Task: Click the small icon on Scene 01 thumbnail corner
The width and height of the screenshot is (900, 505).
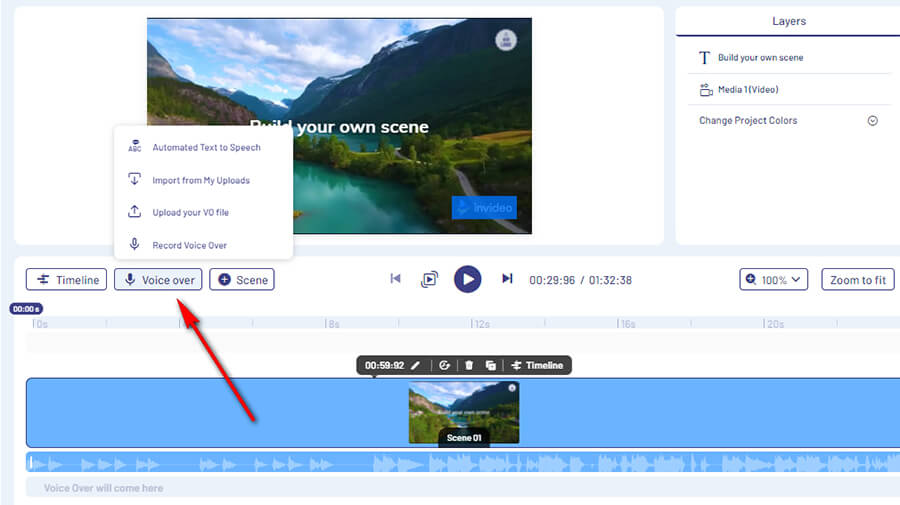Action: pos(512,388)
